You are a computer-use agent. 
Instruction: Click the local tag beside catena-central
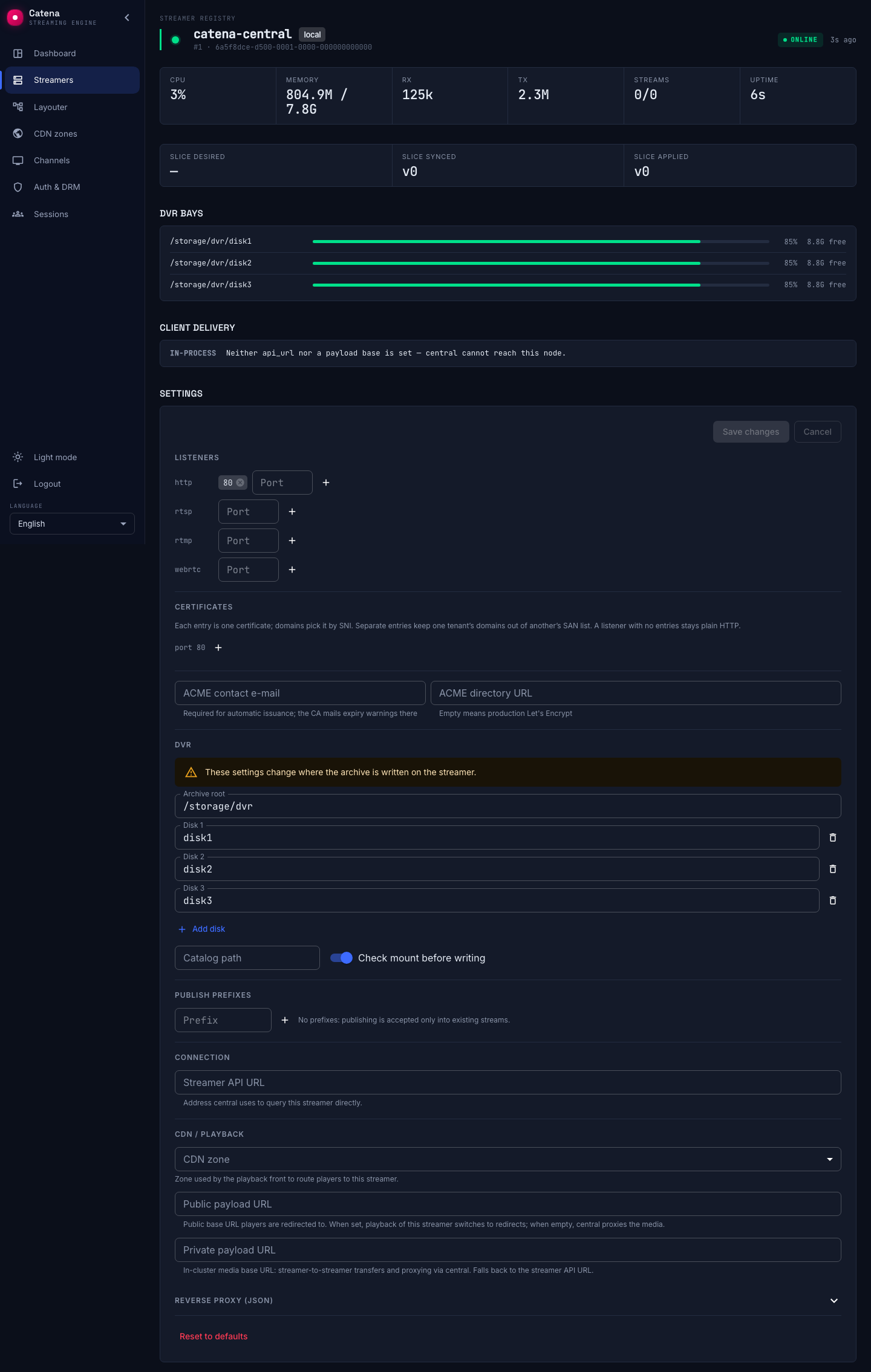pyautogui.click(x=312, y=34)
